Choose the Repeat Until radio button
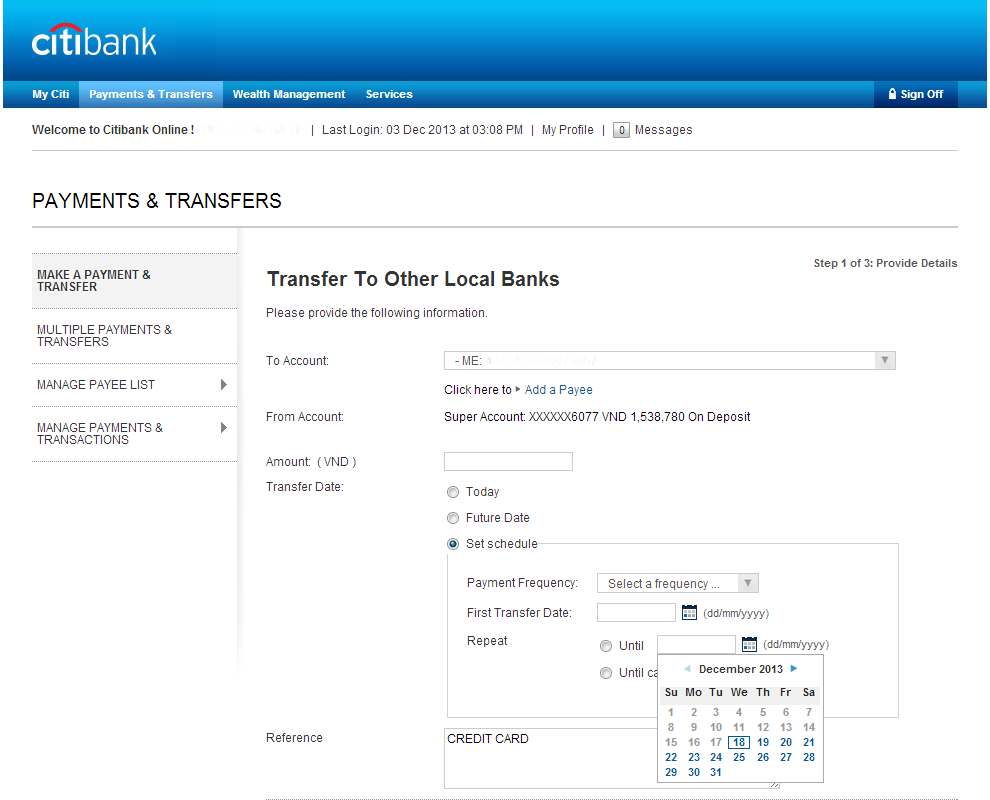The width and height of the screenshot is (990, 800). pyautogui.click(x=606, y=646)
